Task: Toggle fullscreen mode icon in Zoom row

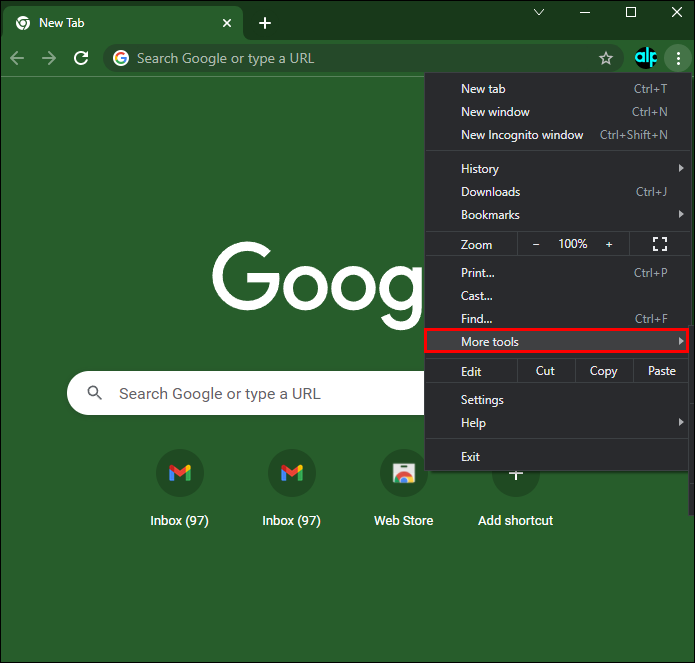Action: [659, 244]
